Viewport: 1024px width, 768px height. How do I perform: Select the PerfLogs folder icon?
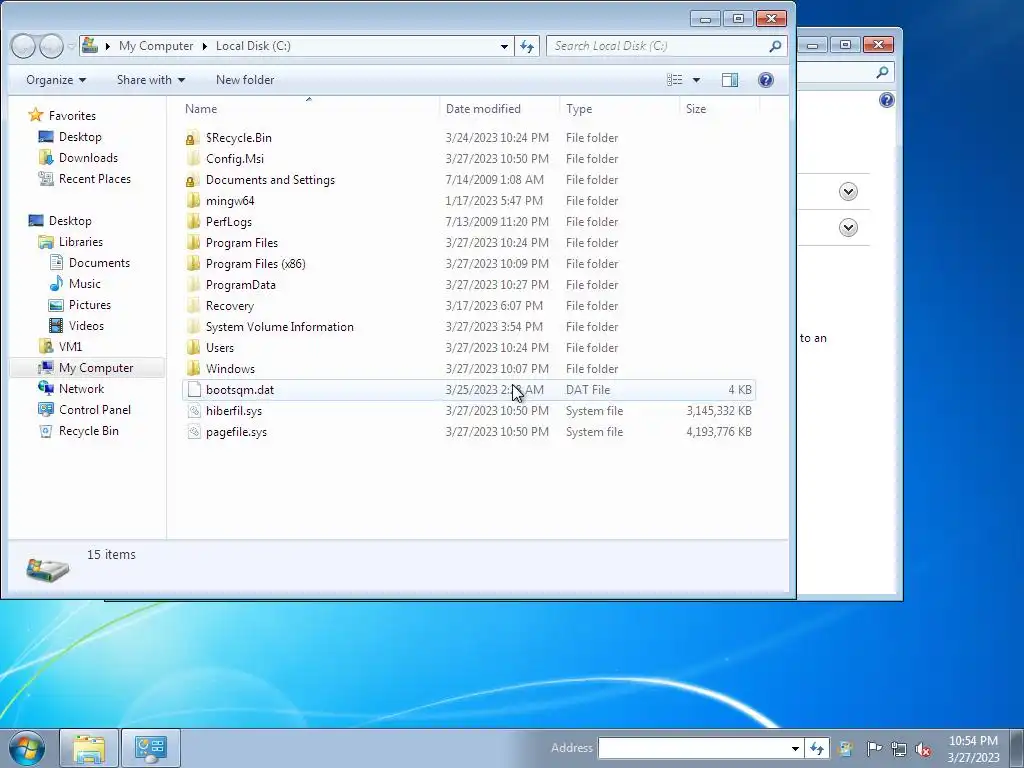click(x=193, y=221)
